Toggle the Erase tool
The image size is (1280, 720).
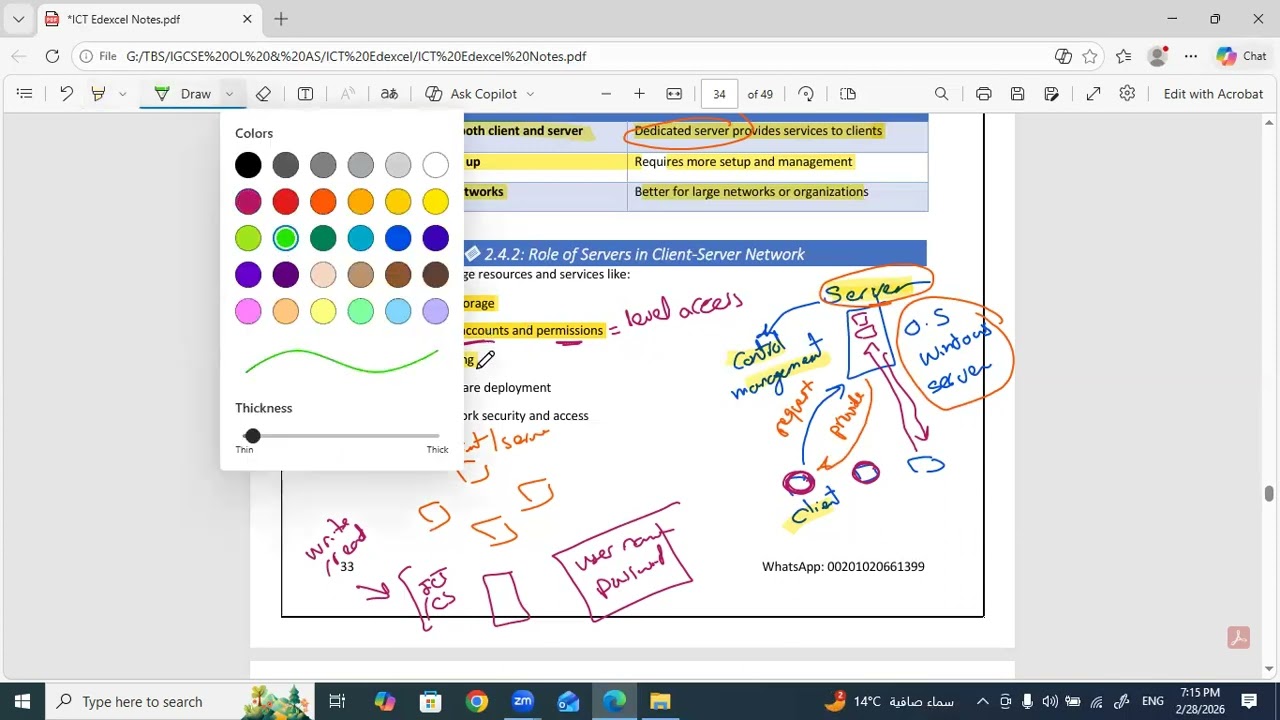pos(263,94)
